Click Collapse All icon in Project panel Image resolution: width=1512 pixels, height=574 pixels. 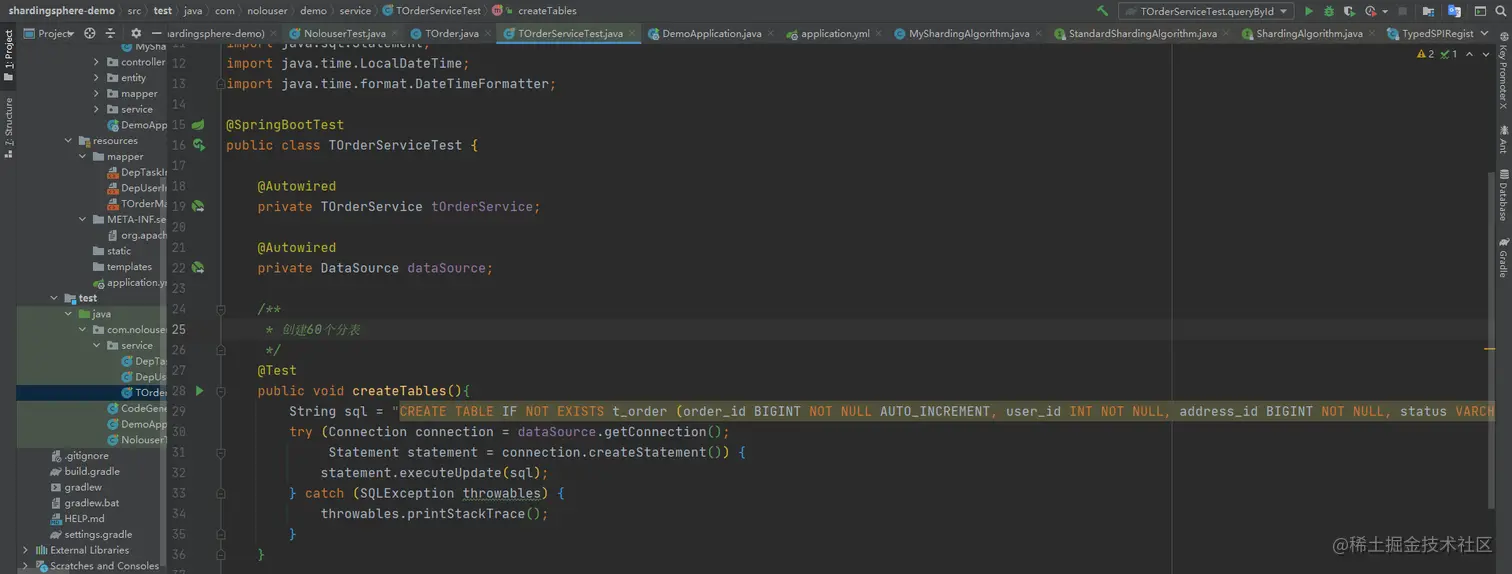pyautogui.click(x=111, y=33)
